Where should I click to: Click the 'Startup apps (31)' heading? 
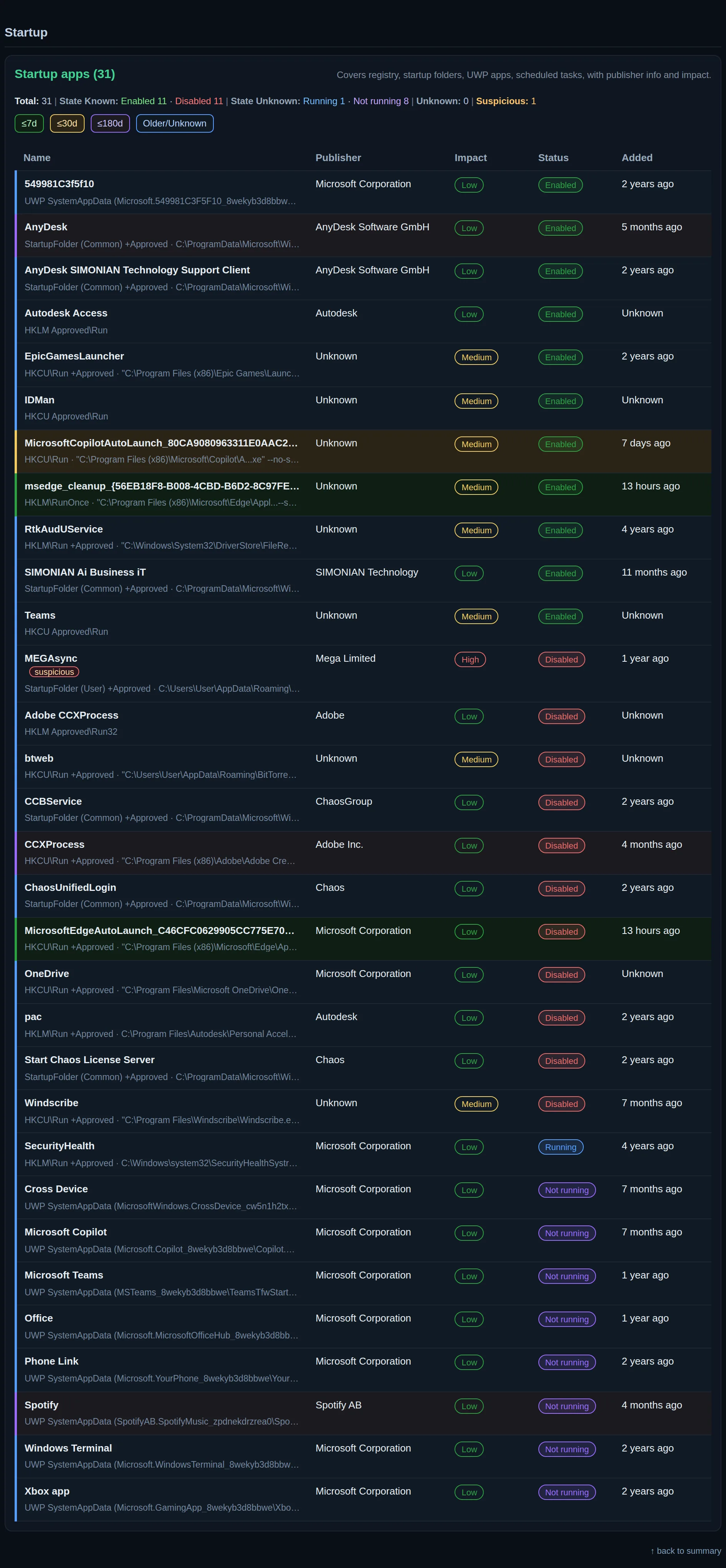(65, 74)
